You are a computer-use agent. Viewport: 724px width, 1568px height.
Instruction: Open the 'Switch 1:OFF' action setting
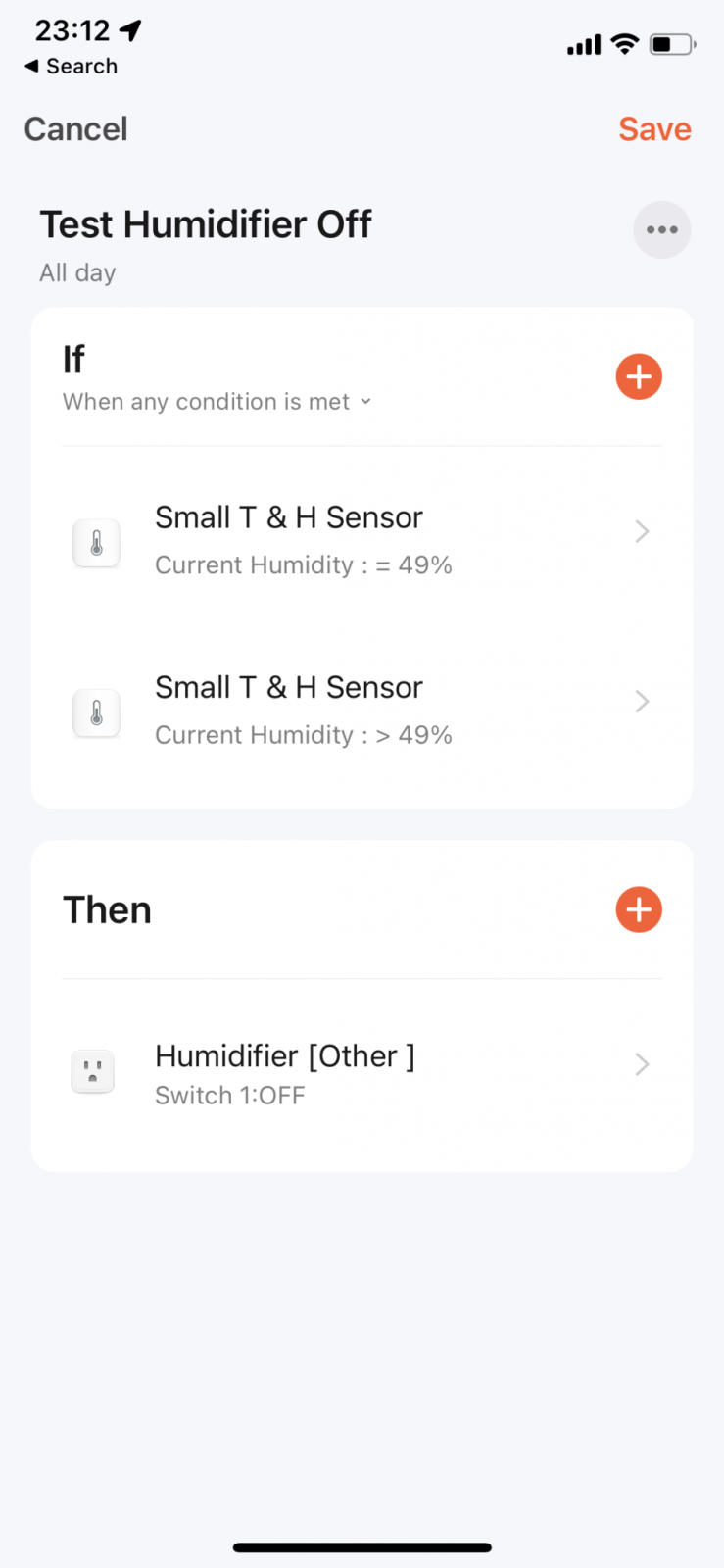(230, 1095)
